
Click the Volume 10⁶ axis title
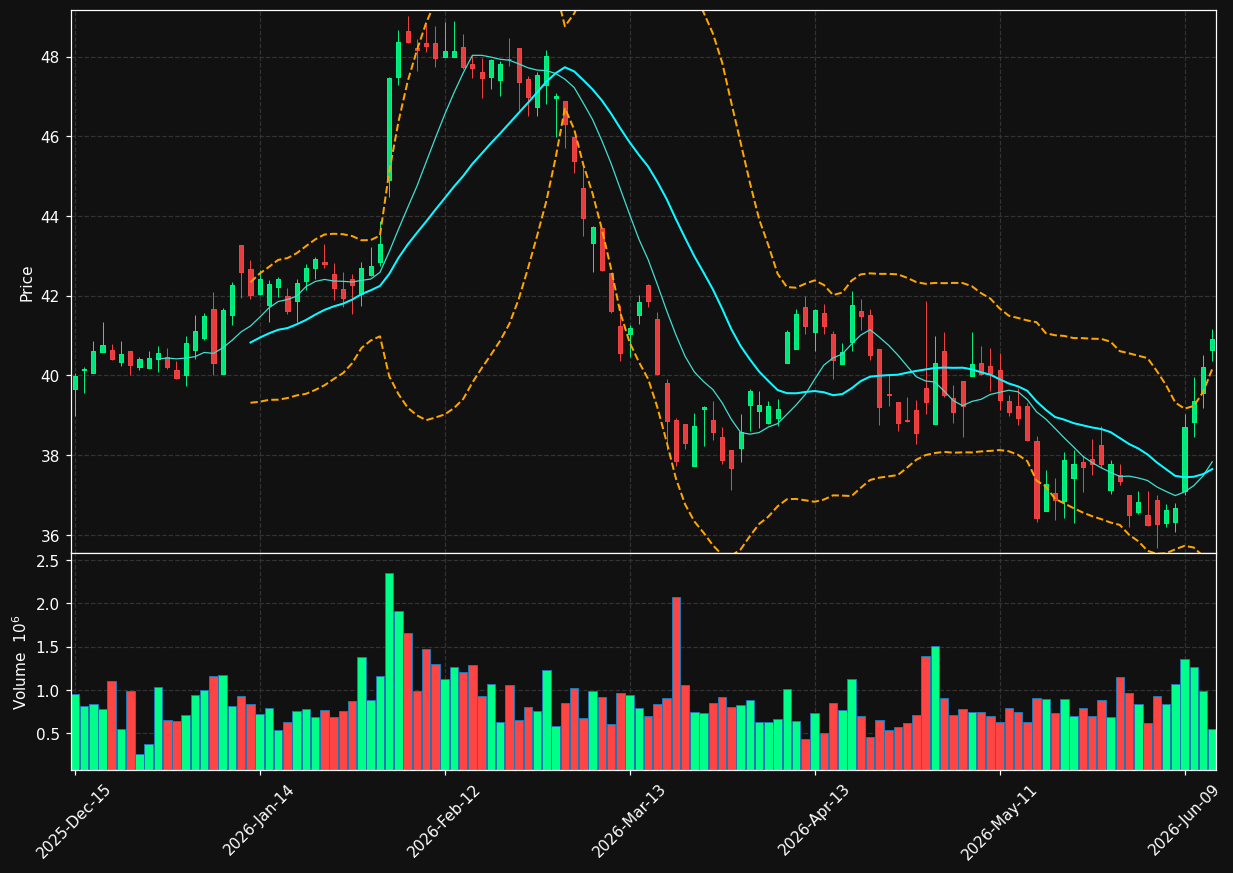click(x=20, y=662)
